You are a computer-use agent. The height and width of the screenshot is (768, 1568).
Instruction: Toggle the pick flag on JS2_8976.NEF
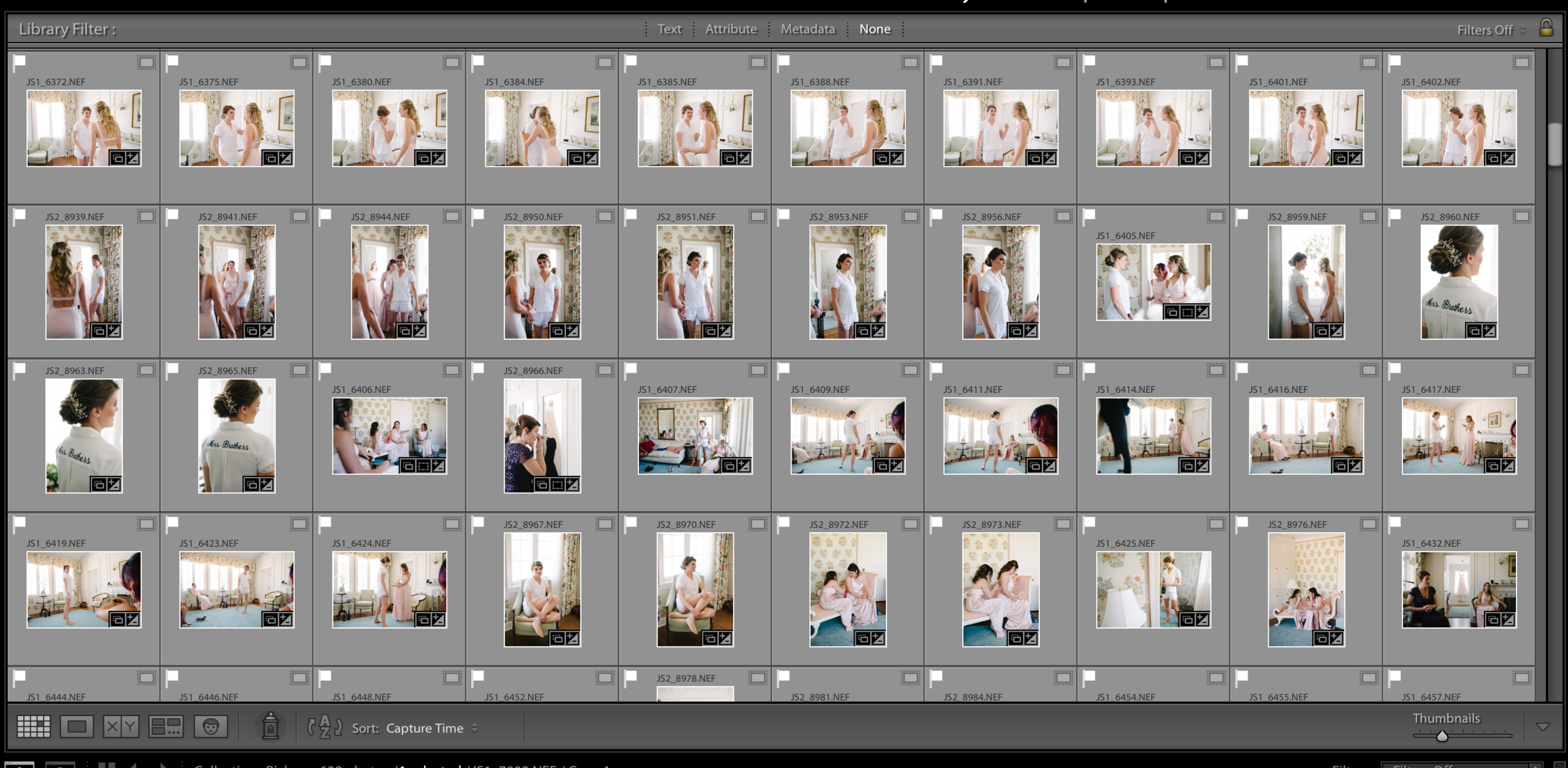point(1242,523)
